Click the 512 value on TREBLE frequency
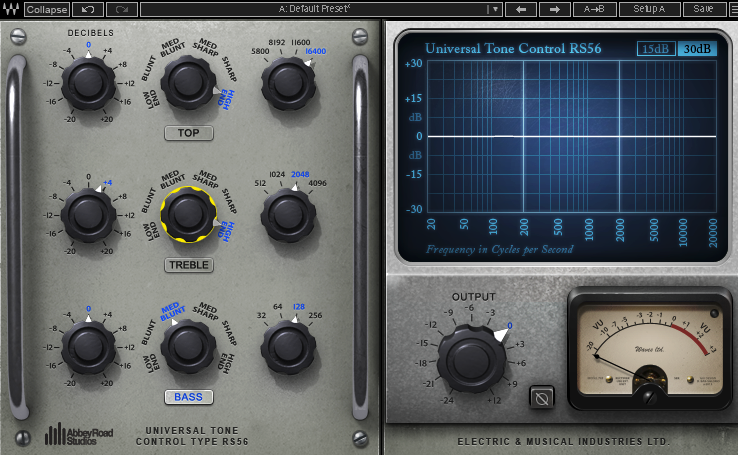Screen dimensions: 738x455 (x=260, y=184)
